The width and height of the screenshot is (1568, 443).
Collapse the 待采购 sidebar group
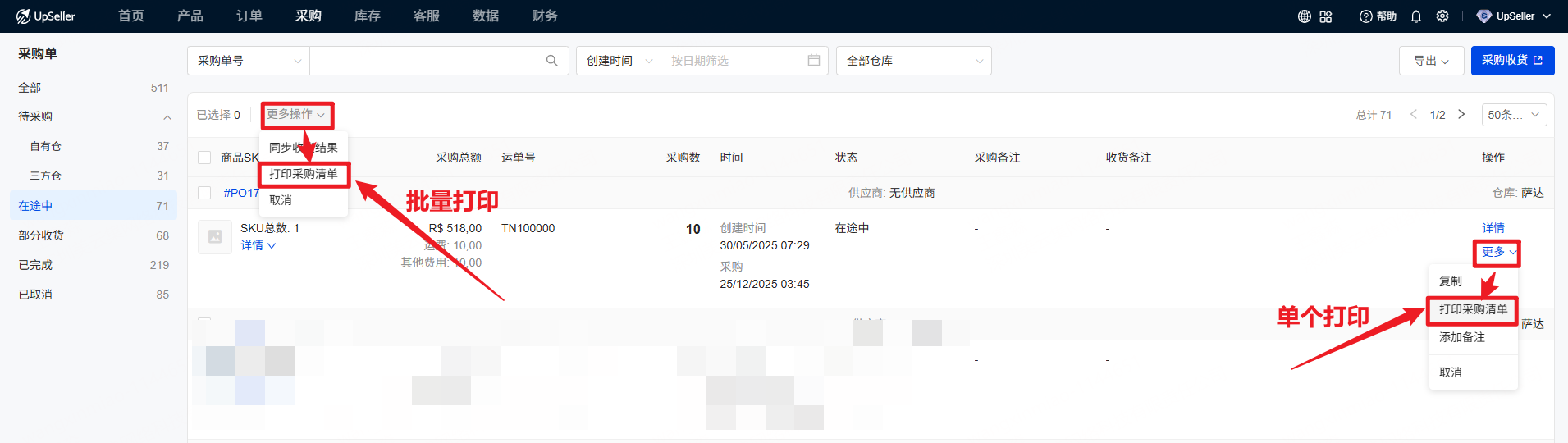click(167, 117)
